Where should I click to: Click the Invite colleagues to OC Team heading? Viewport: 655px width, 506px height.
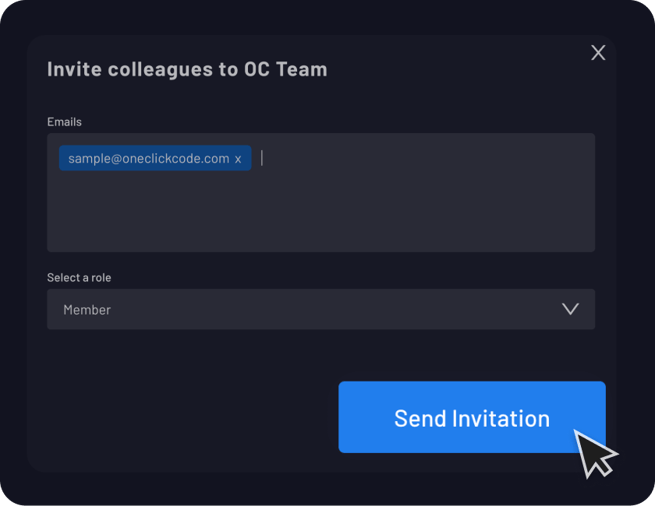pos(187,69)
